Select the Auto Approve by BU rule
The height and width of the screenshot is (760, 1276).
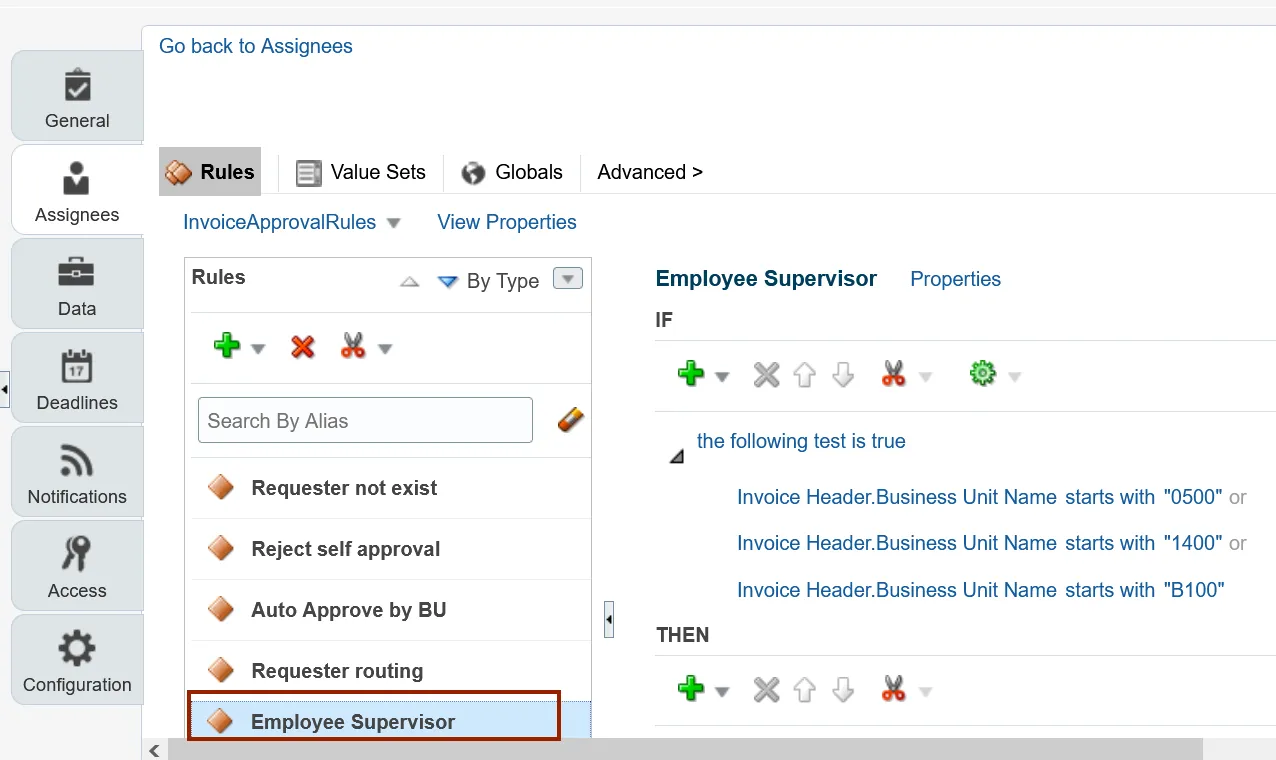(348, 610)
